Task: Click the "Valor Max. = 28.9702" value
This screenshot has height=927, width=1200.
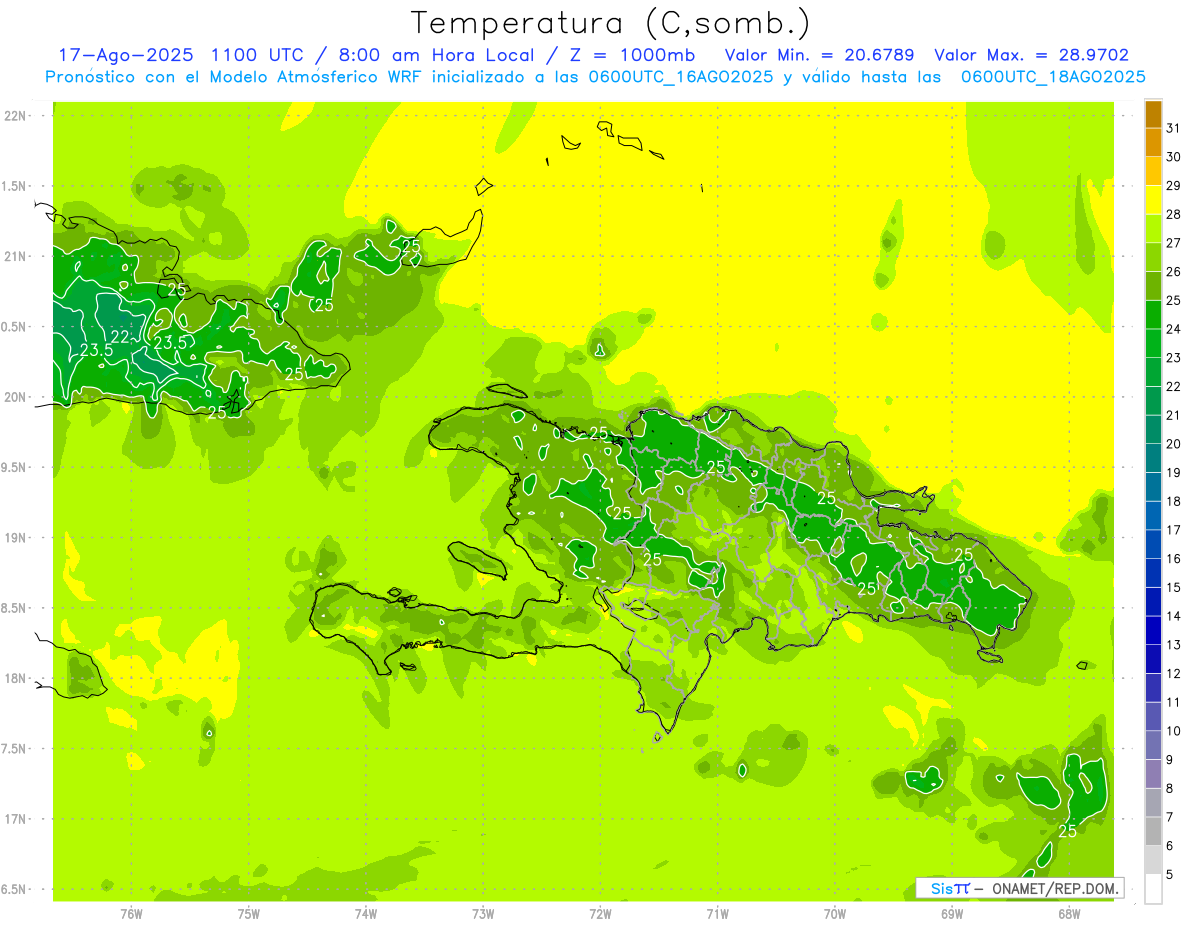Action: point(1031,55)
